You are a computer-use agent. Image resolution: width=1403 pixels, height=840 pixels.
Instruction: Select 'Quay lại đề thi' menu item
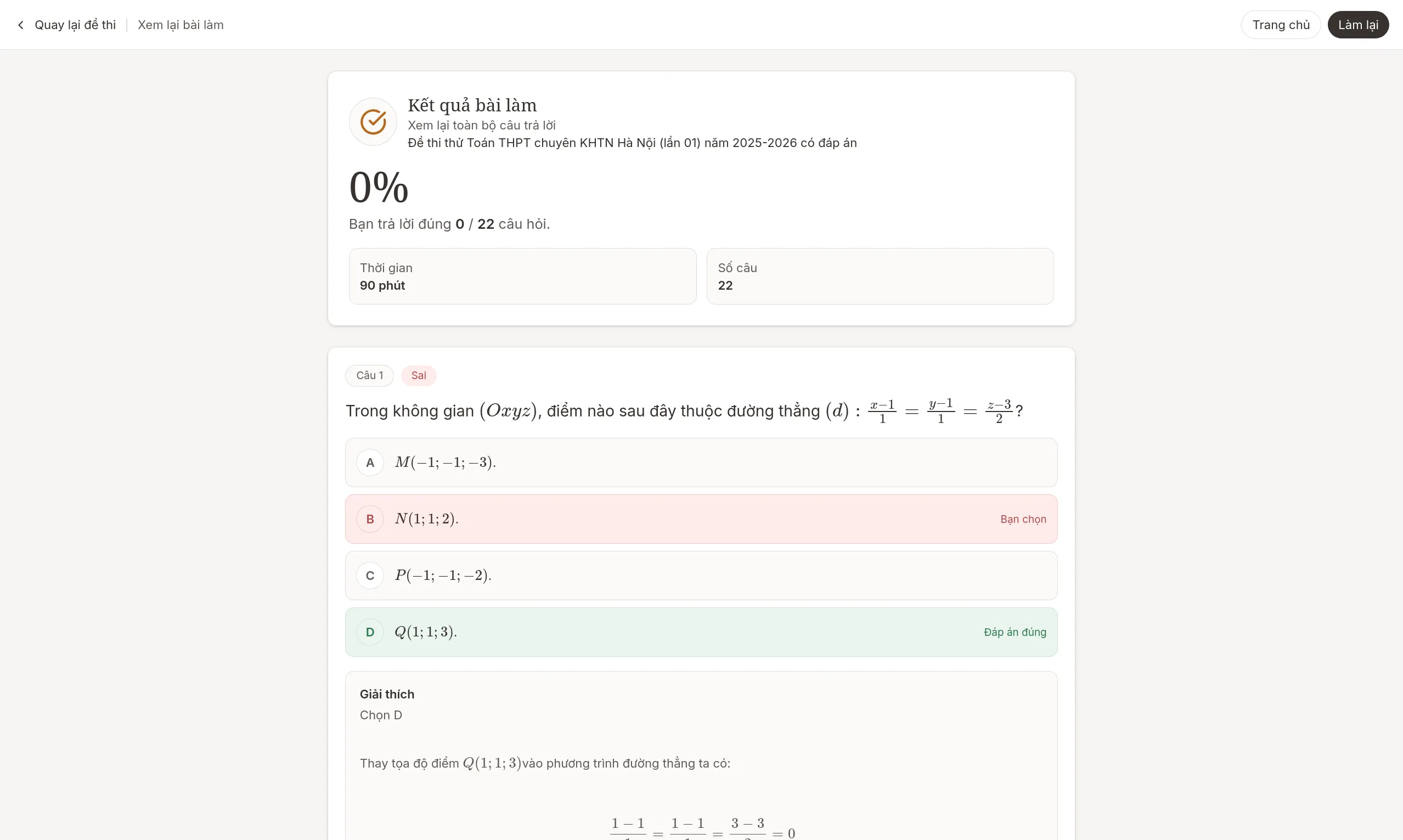tap(75, 24)
